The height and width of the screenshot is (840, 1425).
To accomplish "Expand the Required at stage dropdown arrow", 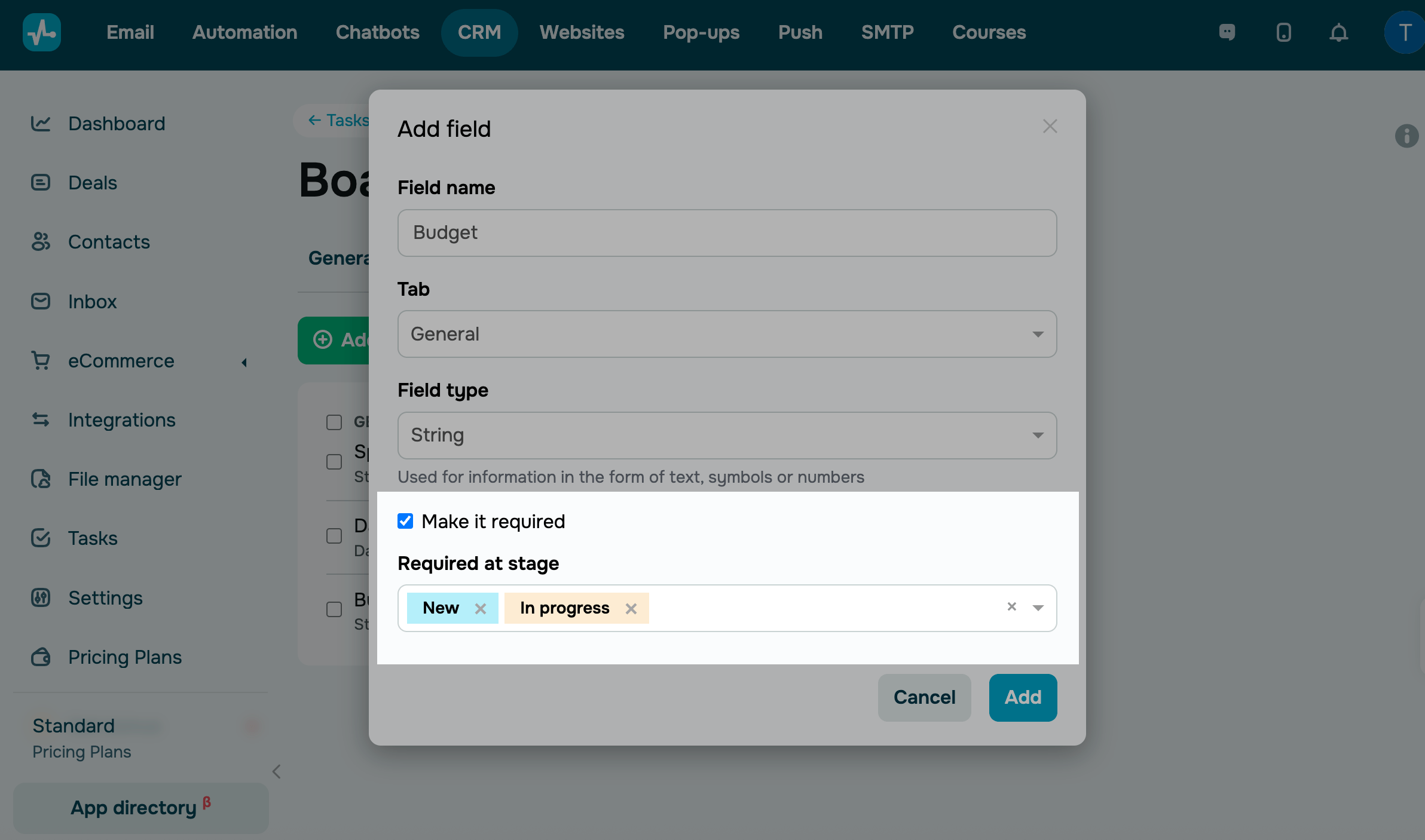I will pos(1038,608).
